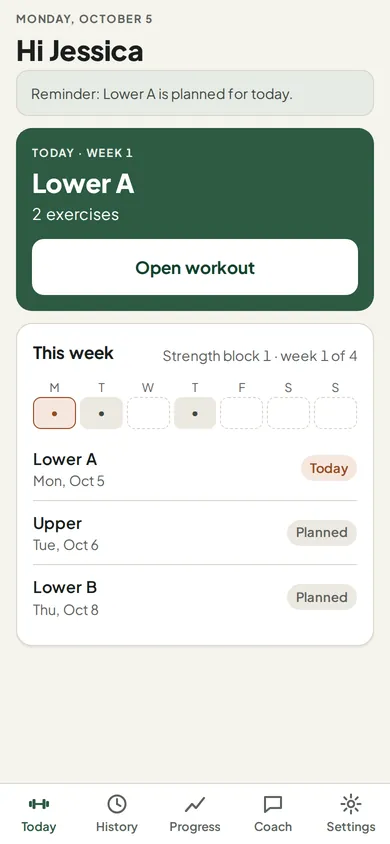Select Thursday's dotted day cell
The image size is (390, 844).
195,413
